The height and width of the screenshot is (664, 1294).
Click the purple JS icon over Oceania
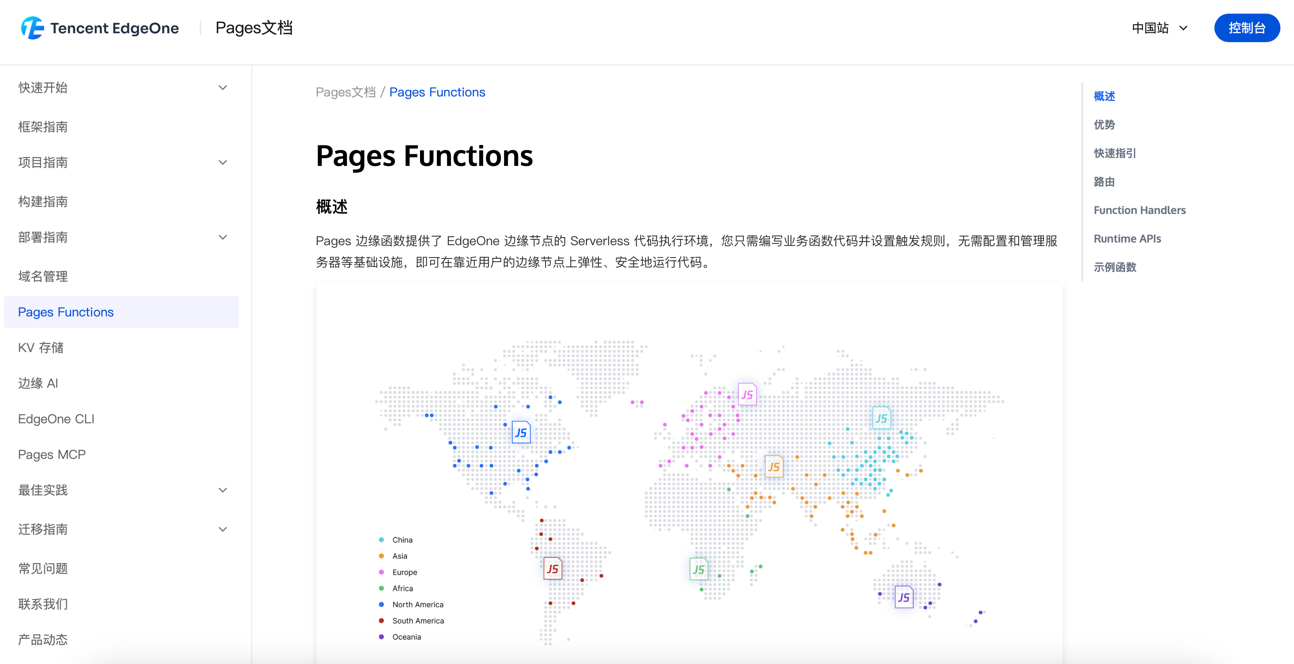tap(904, 597)
